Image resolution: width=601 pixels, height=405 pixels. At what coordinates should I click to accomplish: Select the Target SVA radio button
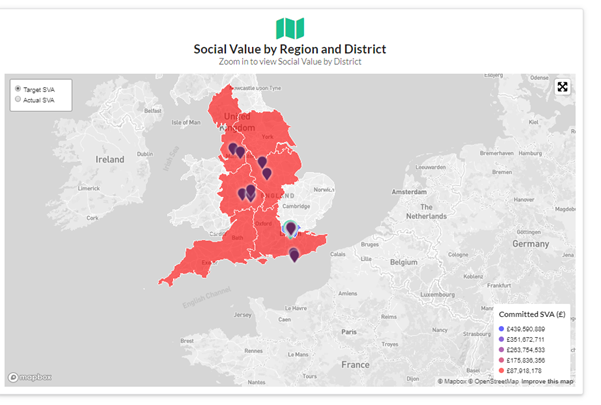click(x=18, y=89)
